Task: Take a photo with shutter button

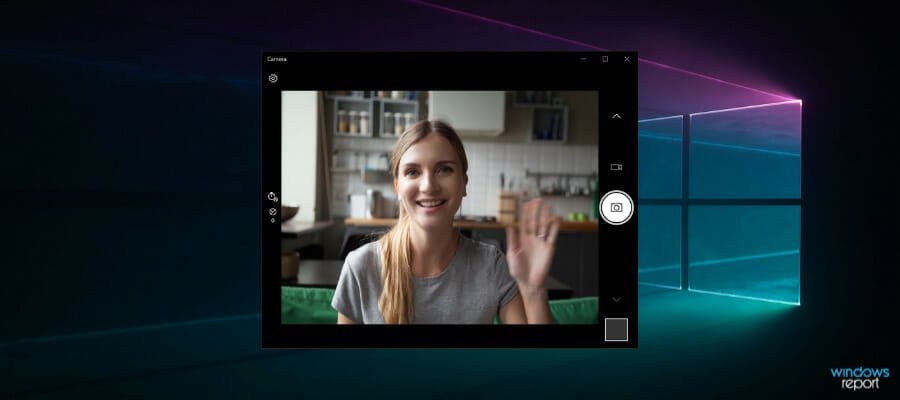Action: click(x=616, y=208)
